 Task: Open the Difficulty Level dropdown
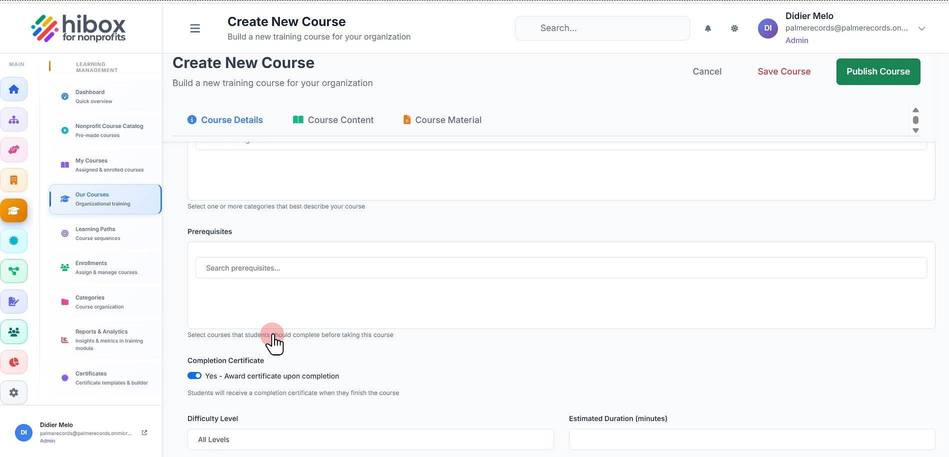370,439
